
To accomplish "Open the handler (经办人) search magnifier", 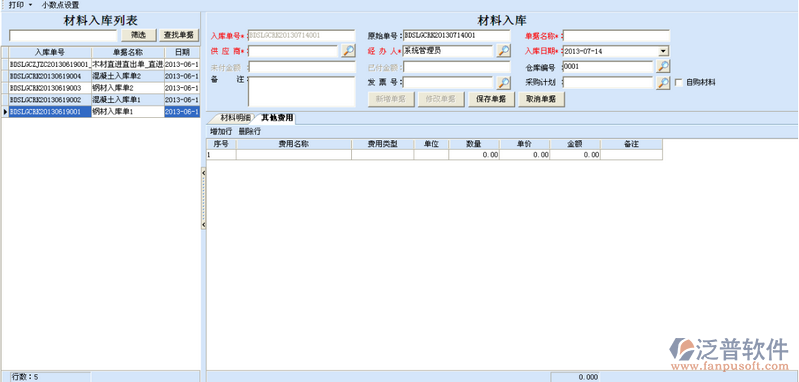I will coord(503,51).
